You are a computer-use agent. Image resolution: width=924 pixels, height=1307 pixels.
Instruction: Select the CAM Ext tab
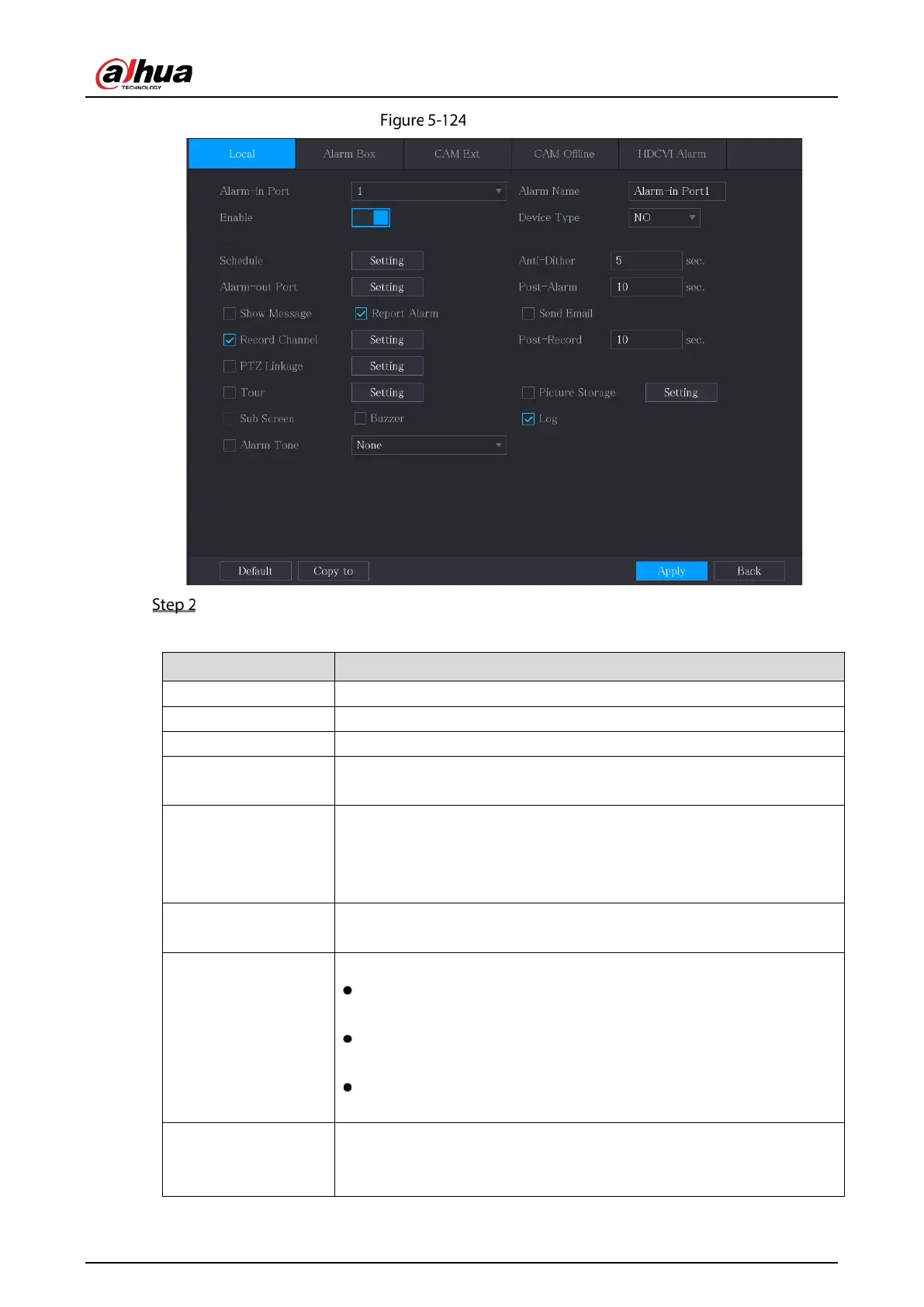(x=457, y=154)
